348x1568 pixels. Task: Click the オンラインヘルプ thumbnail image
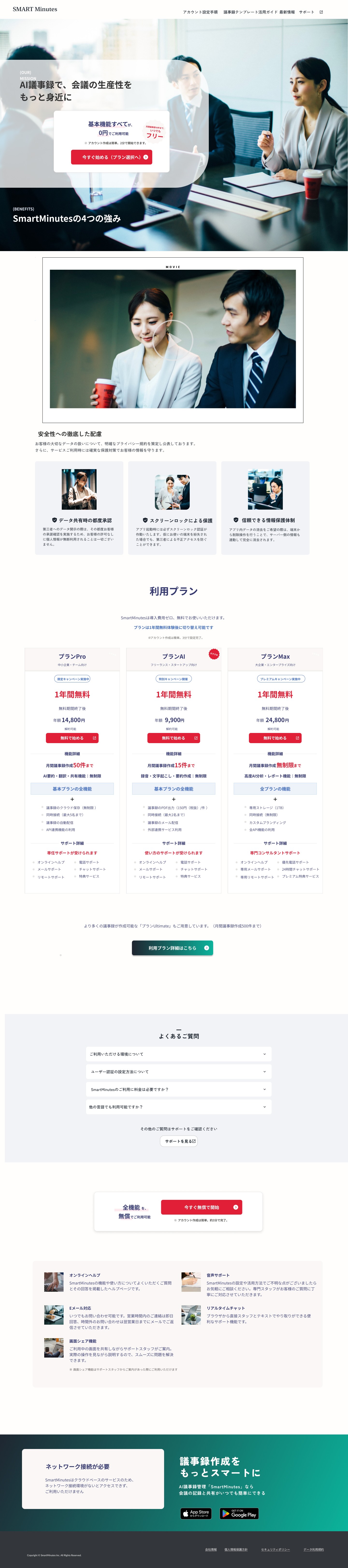coord(54,1282)
